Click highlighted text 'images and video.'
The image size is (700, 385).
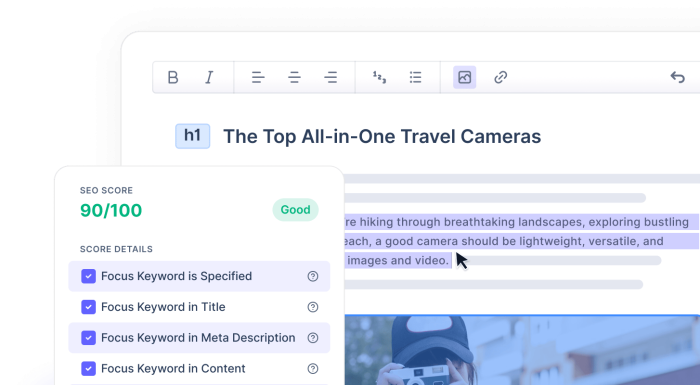(398, 260)
